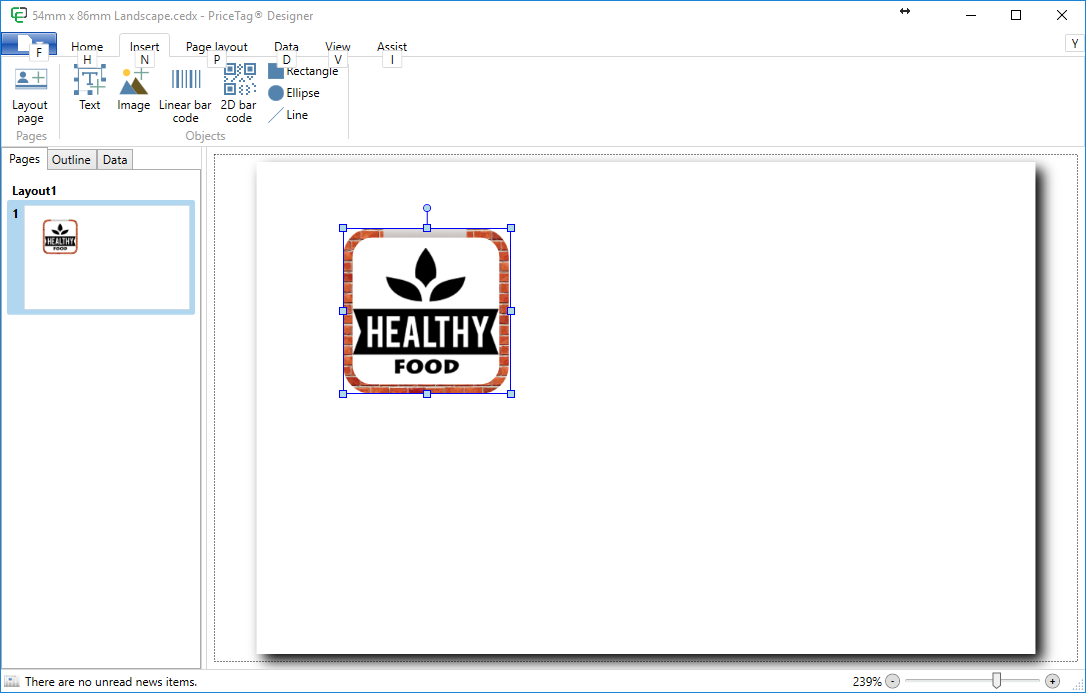Switch to the View ribbon tab
The height and width of the screenshot is (693, 1086).
coord(338,46)
